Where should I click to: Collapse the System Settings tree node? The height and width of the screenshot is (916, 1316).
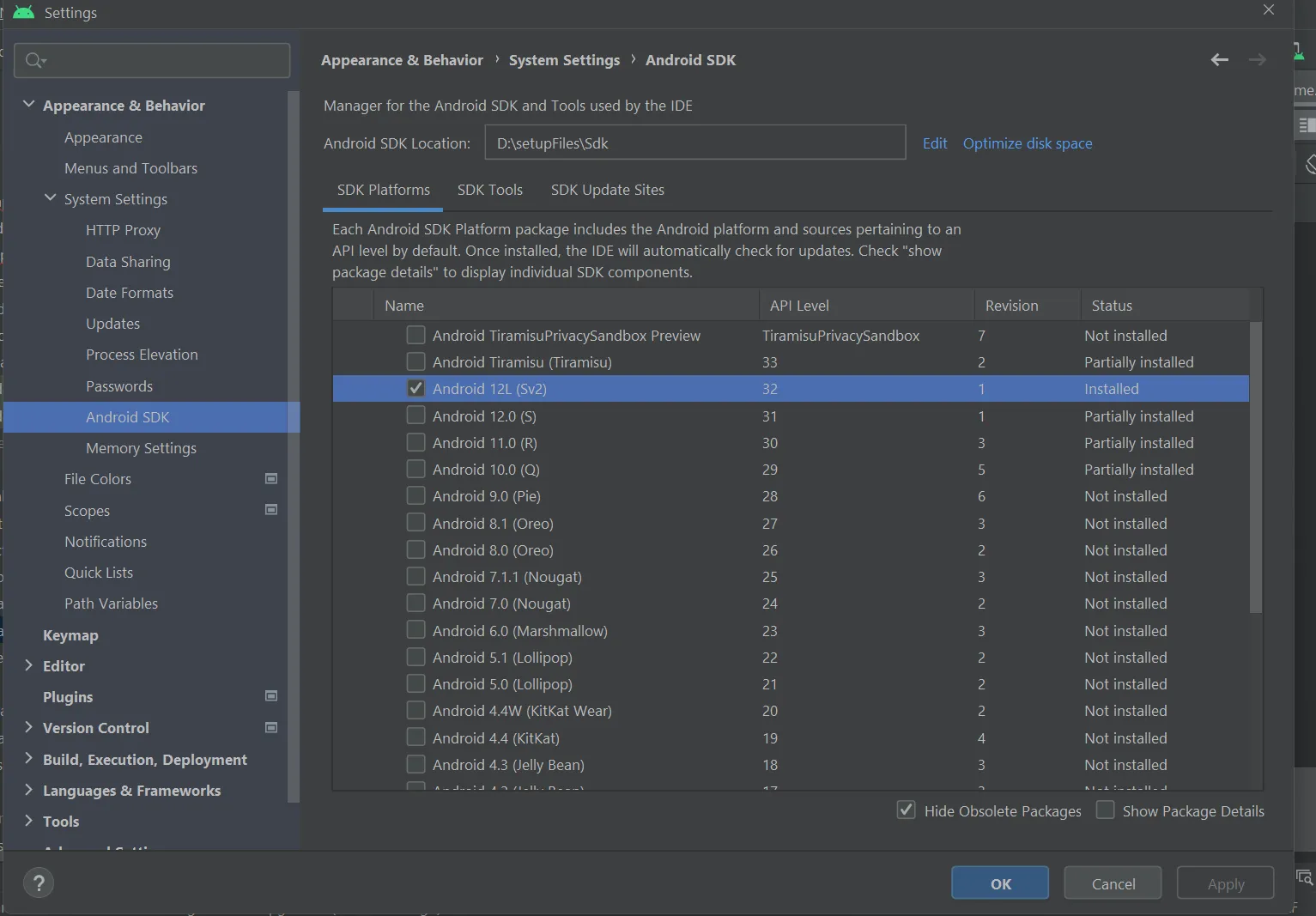(x=50, y=198)
